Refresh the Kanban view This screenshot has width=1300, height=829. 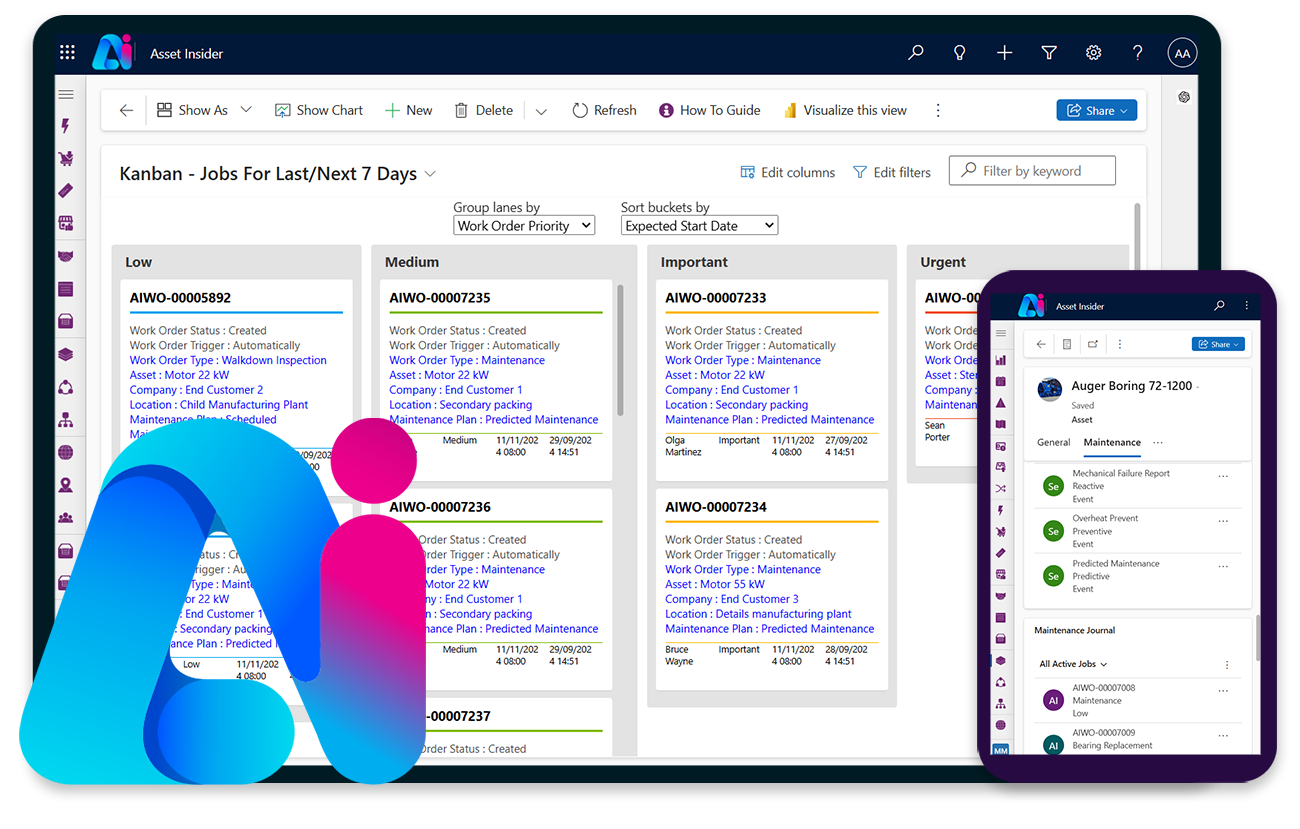pyautogui.click(x=604, y=111)
